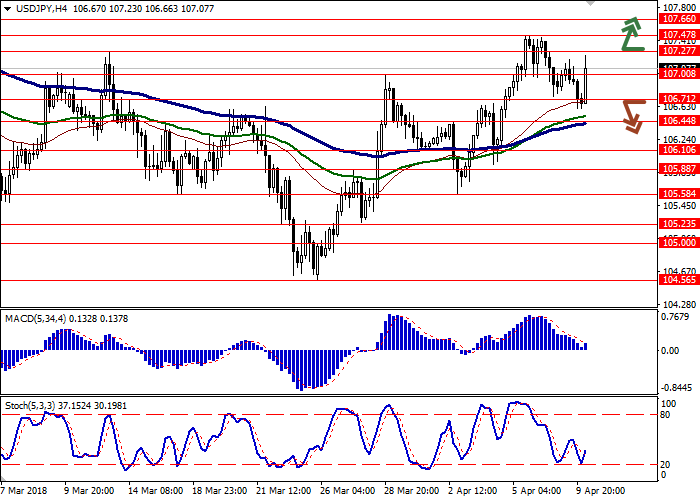Select the 9 Apr 20:00 time label

click(599, 491)
